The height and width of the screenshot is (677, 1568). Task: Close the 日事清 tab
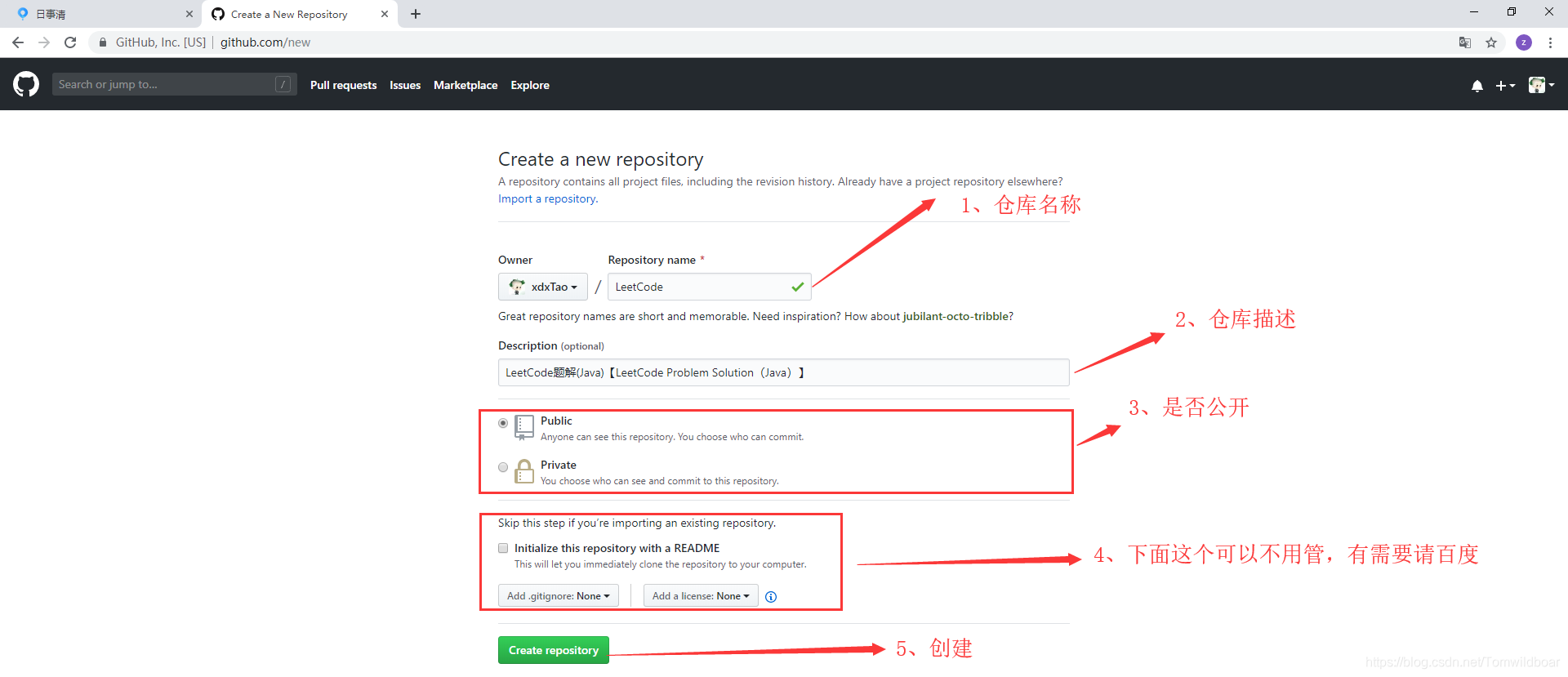(x=189, y=14)
